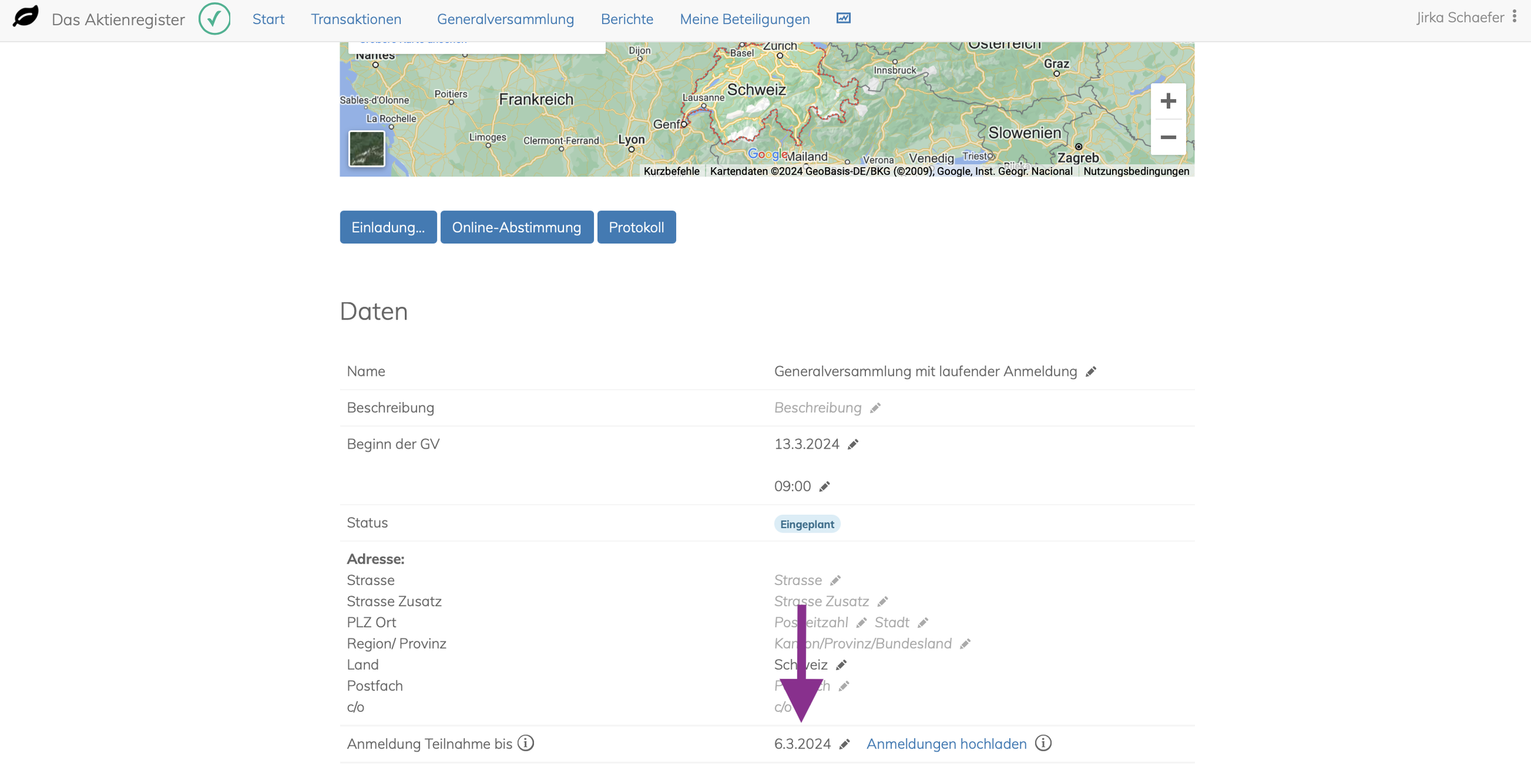Open Transaktionen in the navigation bar
This screenshot has height=784, width=1531.
pyautogui.click(x=356, y=19)
